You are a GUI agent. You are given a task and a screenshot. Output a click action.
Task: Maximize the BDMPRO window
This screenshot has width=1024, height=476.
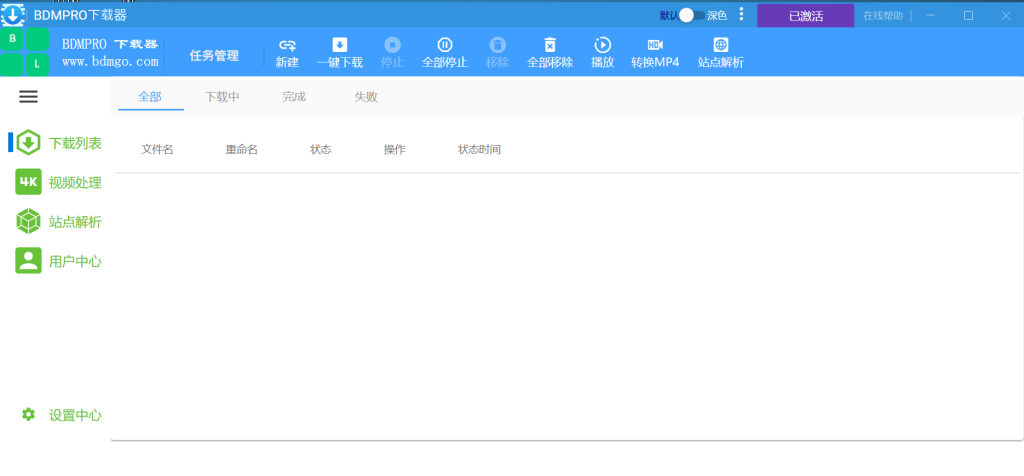(x=968, y=16)
